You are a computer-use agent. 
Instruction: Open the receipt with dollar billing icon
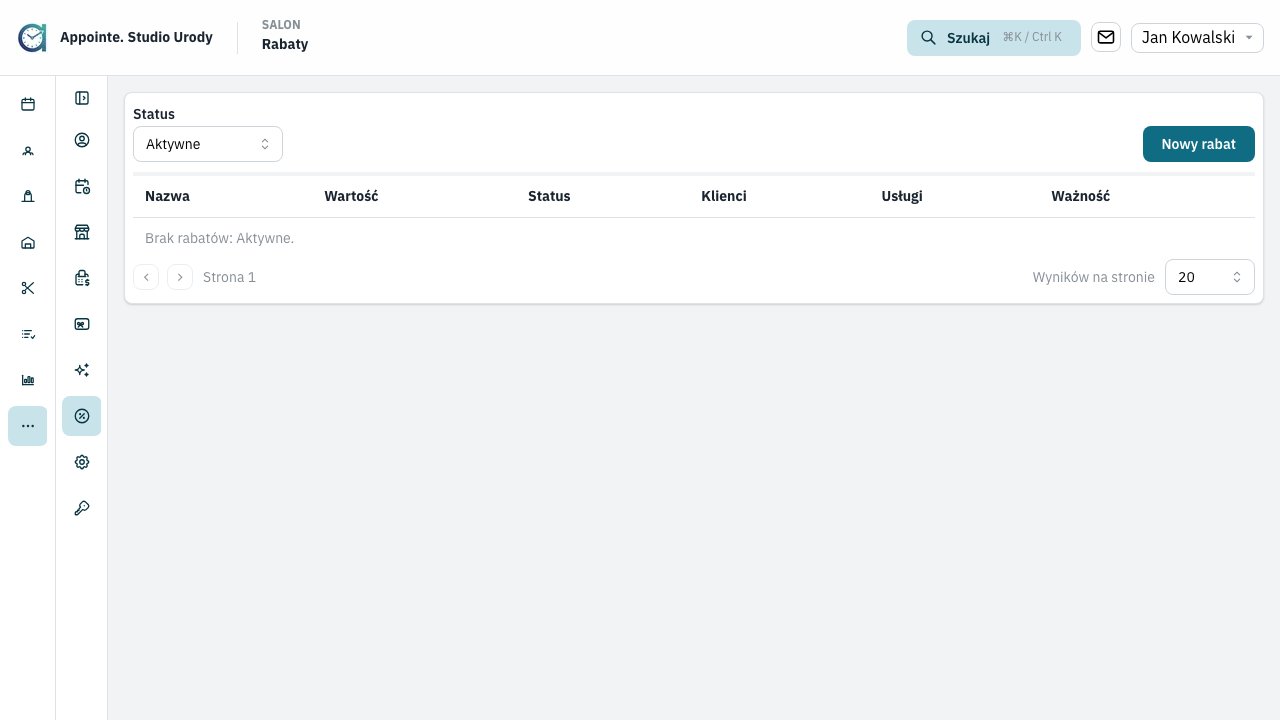click(82, 278)
